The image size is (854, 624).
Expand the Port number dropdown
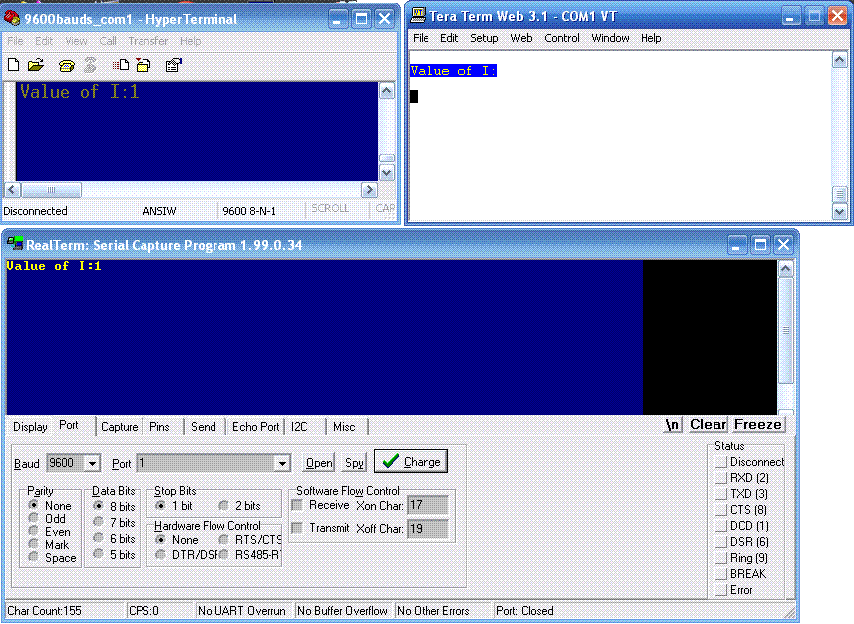tap(282, 463)
